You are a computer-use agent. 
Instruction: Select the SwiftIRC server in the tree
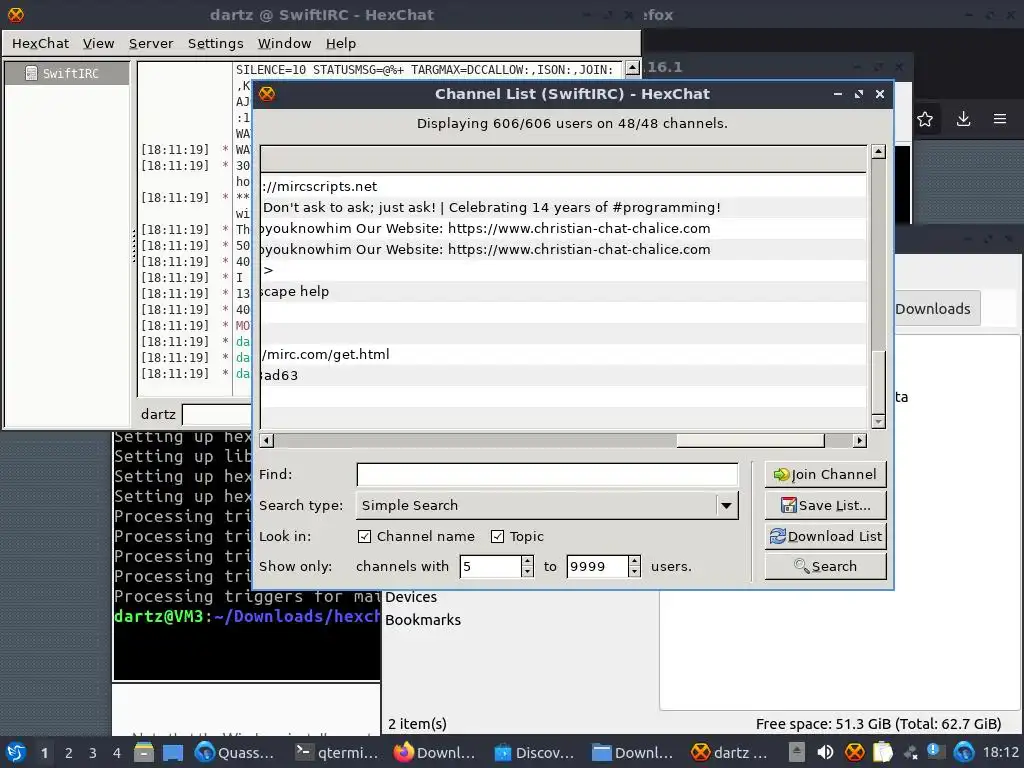[67, 73]
